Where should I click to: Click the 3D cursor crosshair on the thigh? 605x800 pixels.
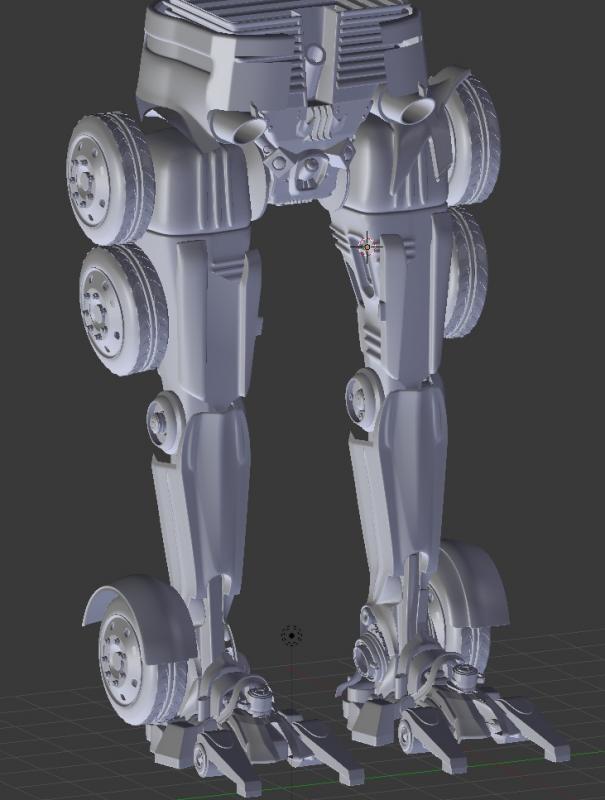click(x=367, y=247)
